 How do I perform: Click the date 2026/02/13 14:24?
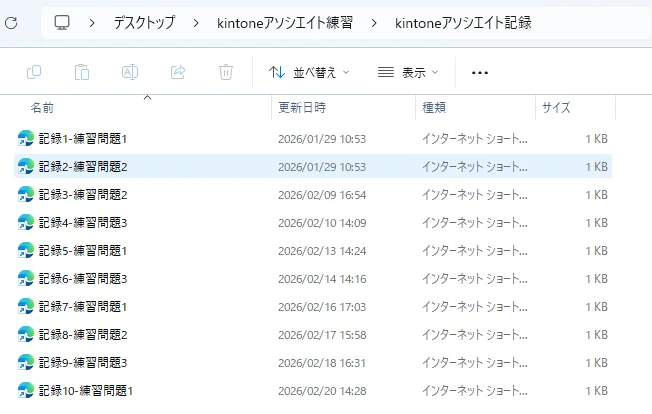coord(322,251)
